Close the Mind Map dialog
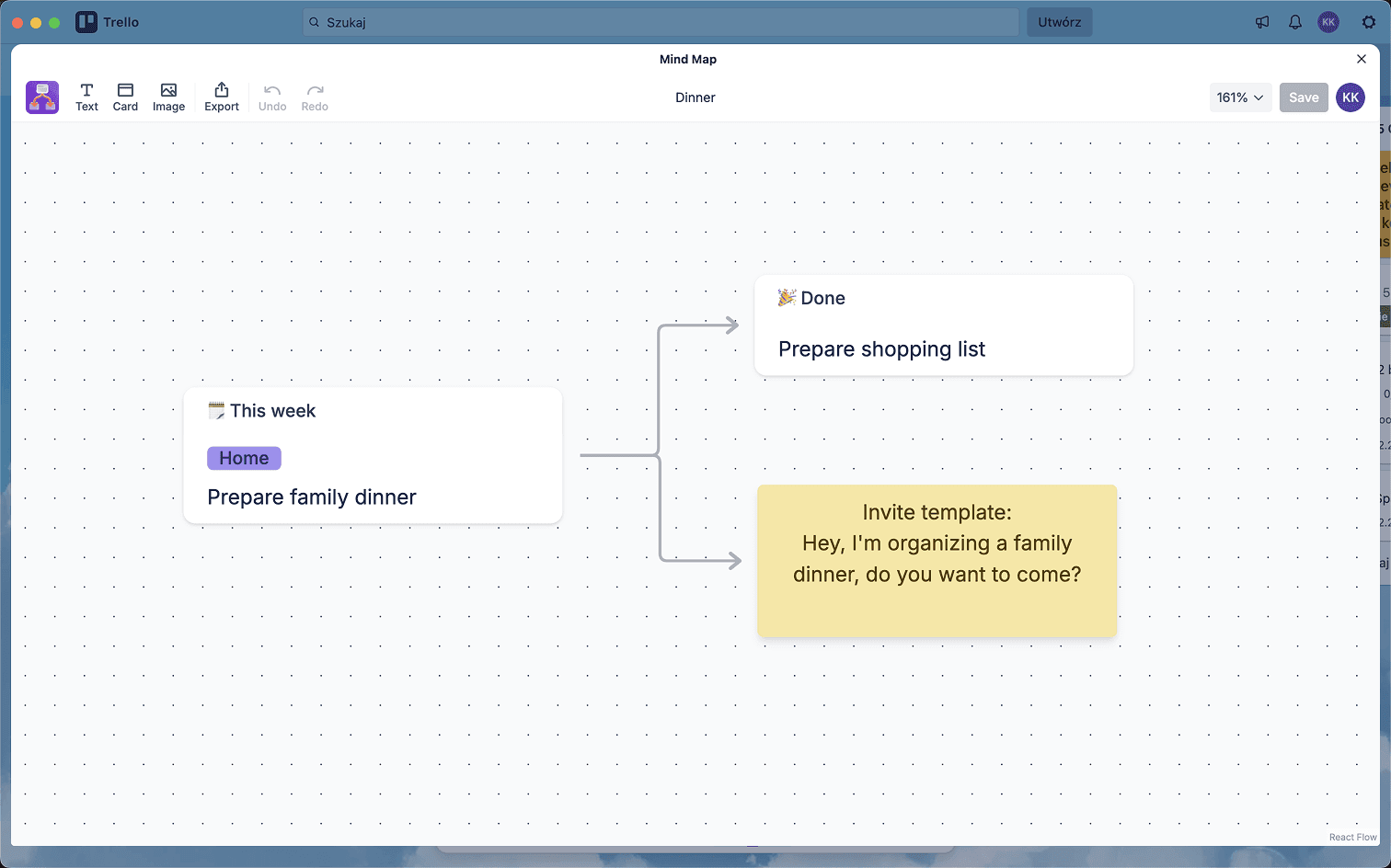This screenshot has height=868, width=1391. [1362, 59]
